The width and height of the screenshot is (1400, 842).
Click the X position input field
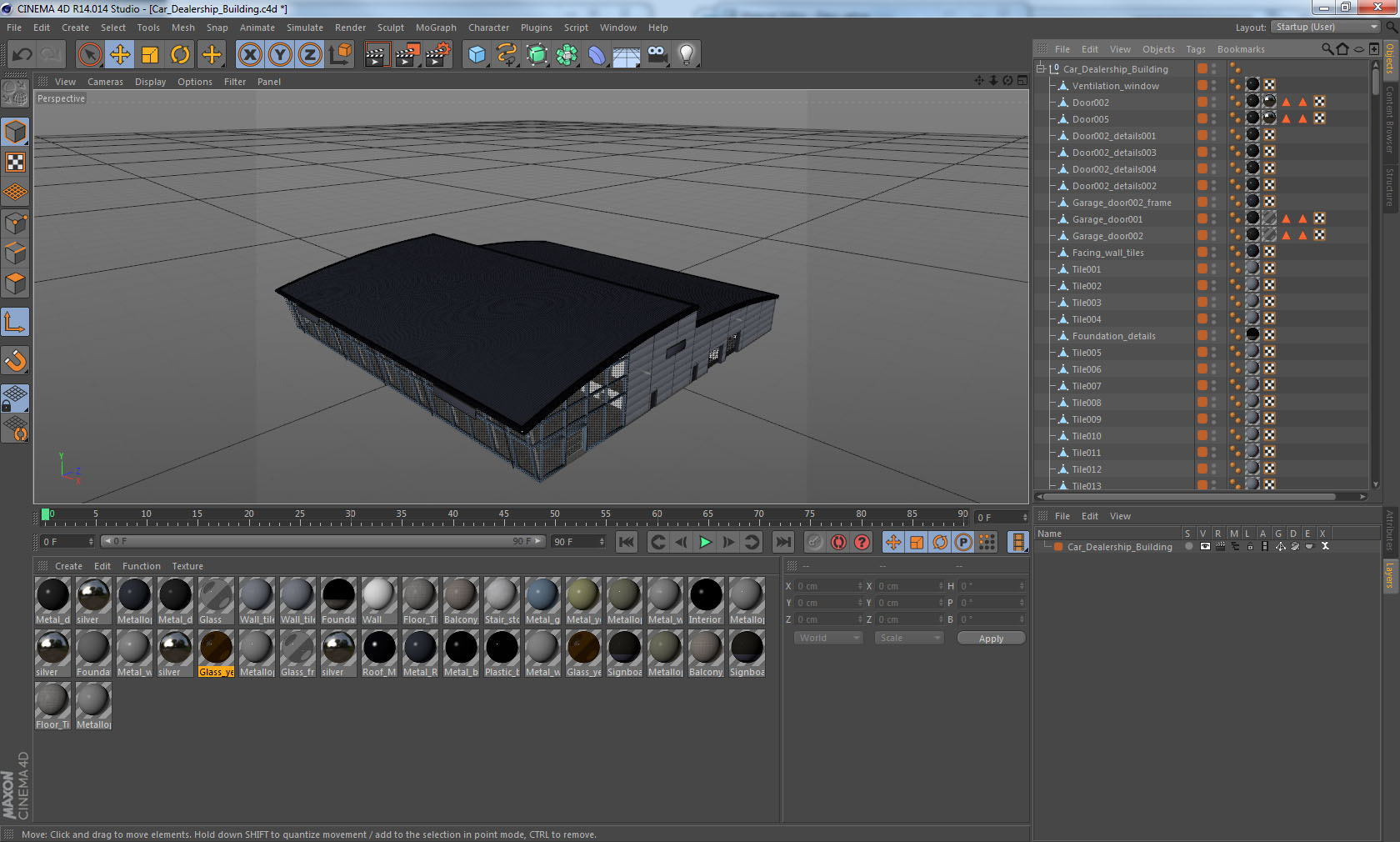point(829,586)
